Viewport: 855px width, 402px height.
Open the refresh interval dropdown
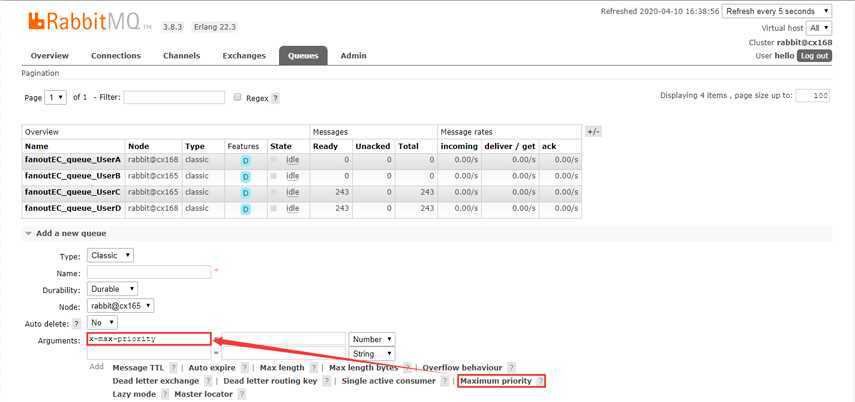coord(776,11)
